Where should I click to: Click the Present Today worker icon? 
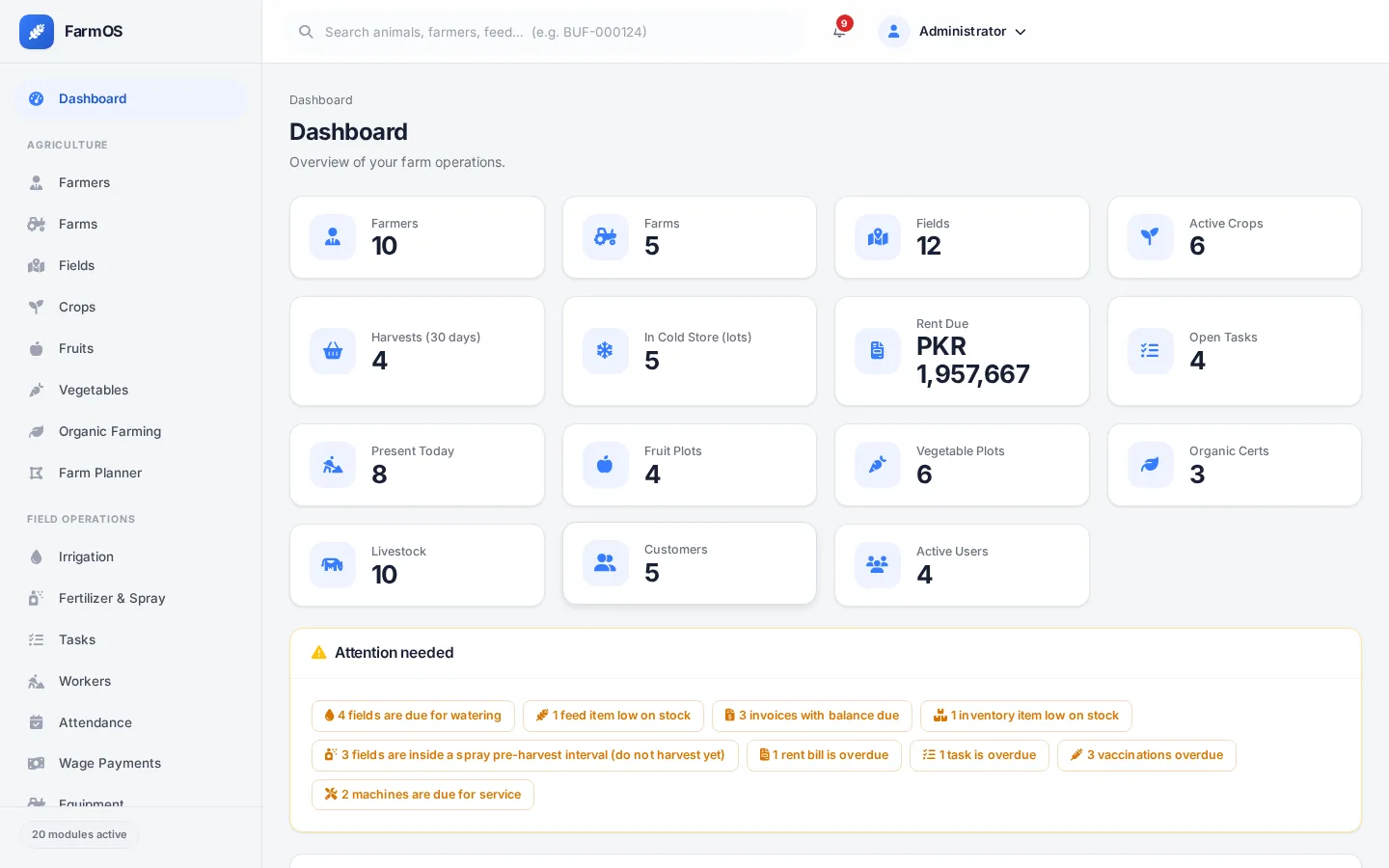coord(333,465)
